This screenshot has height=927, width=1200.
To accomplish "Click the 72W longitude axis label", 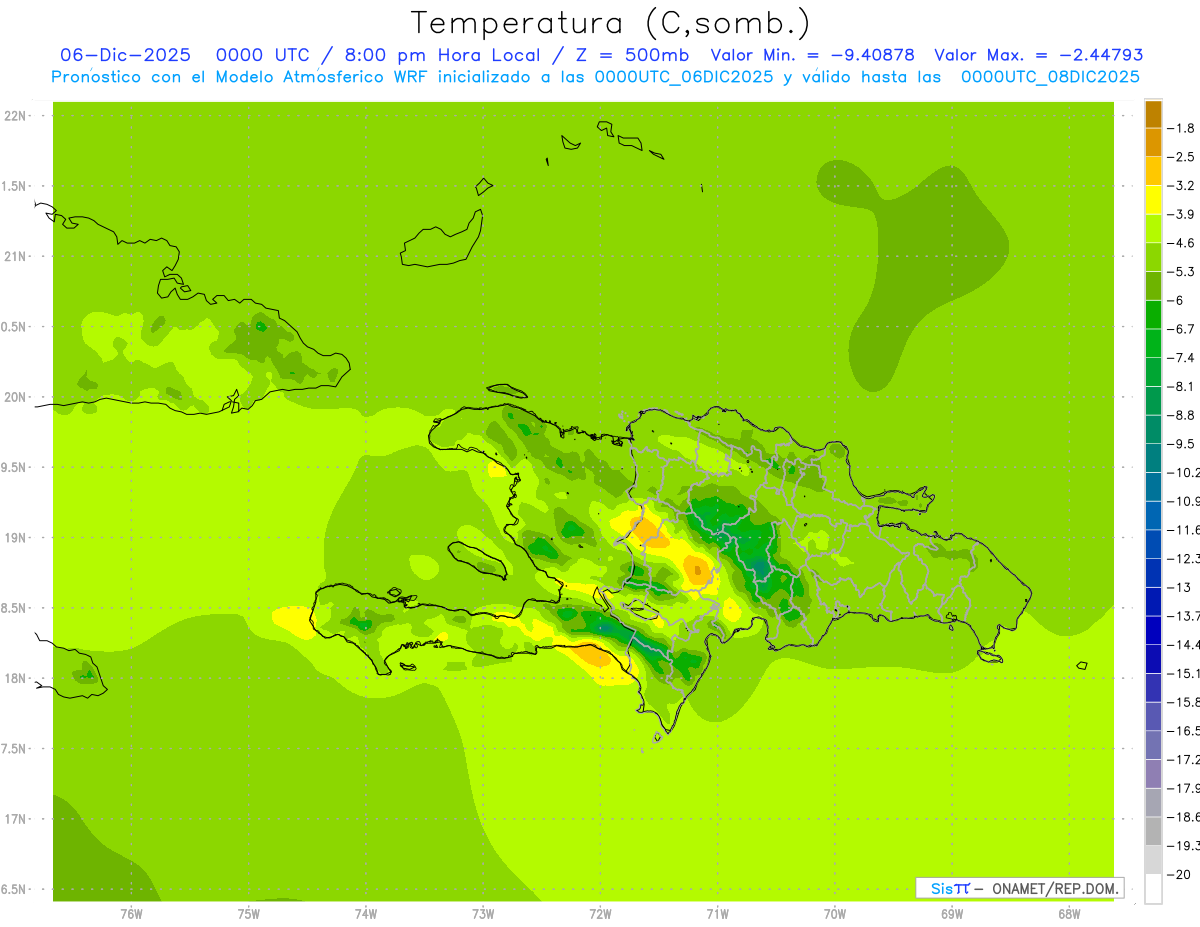I will pyautogui.click(x=600, y=914).
